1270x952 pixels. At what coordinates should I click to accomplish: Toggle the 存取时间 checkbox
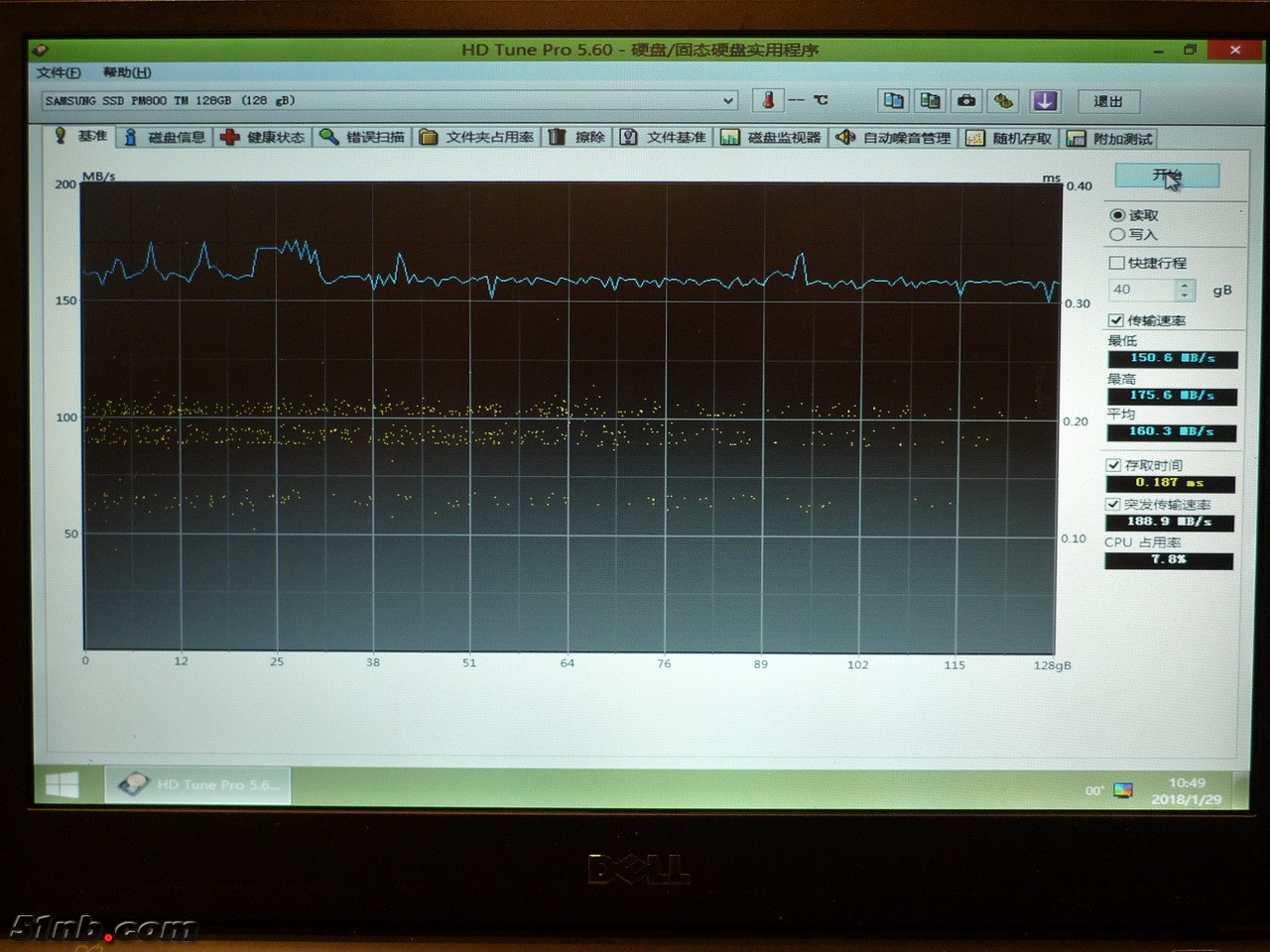[1114, 465]
